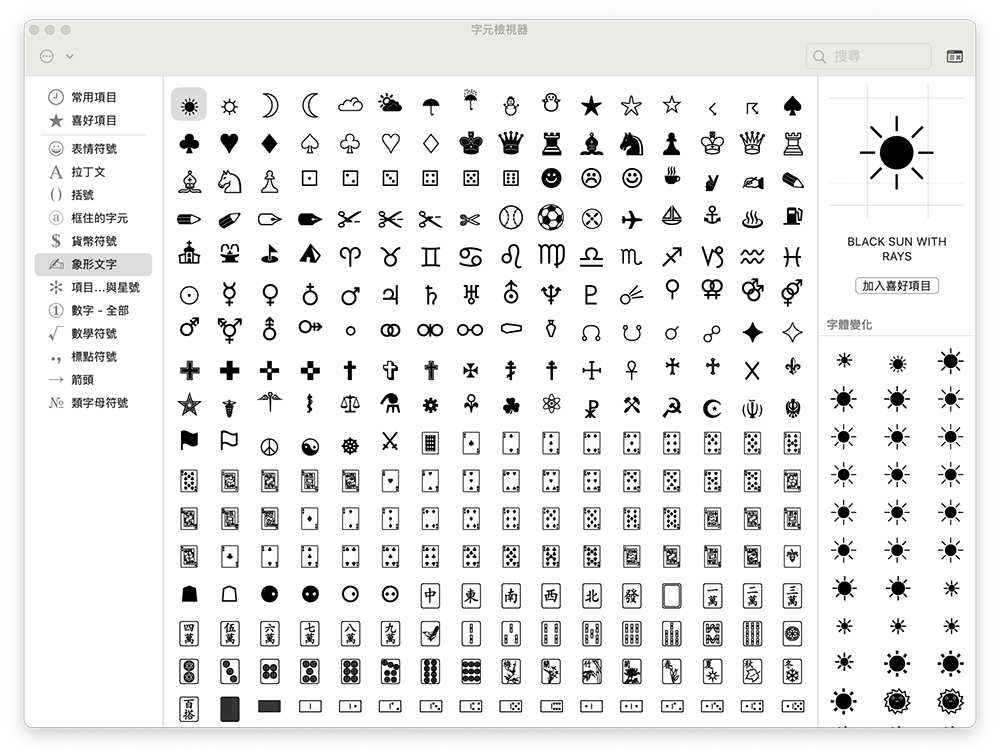Click the large sun preview
Screen dimensions: 1000x756
[x=896, y=152]
